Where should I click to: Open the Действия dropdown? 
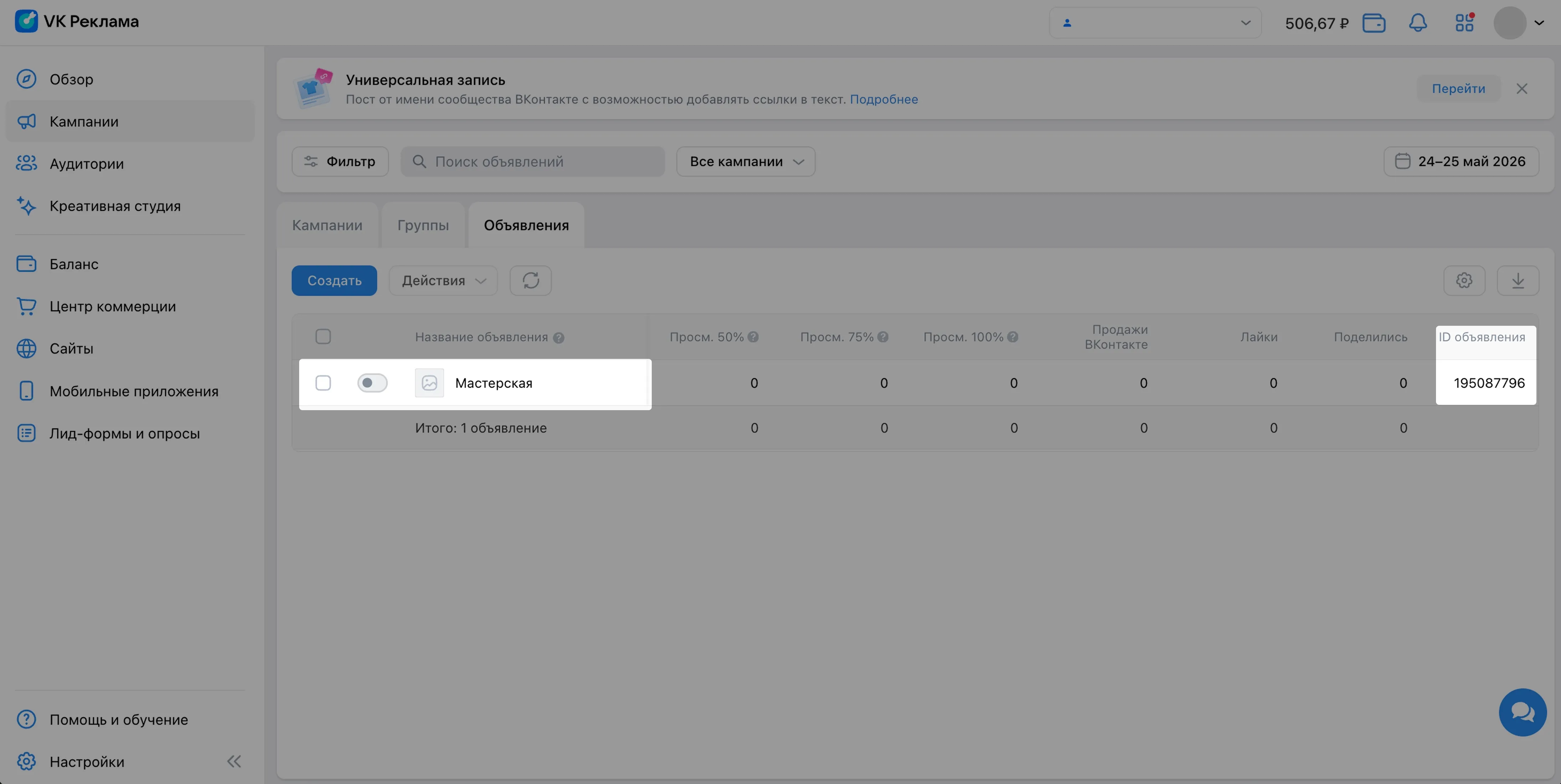443,281
